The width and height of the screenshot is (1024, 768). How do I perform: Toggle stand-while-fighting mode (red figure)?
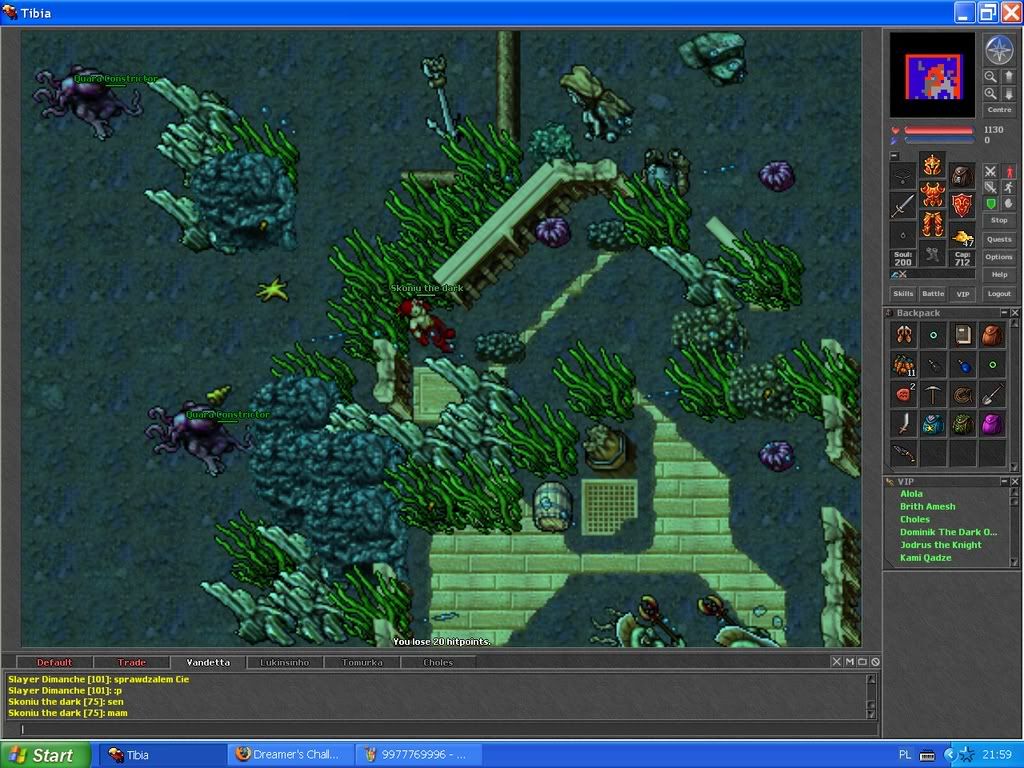coord(1009,171)
